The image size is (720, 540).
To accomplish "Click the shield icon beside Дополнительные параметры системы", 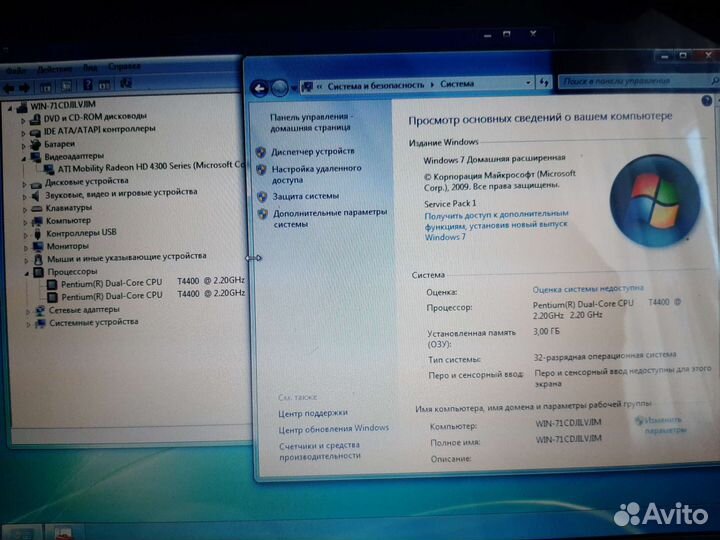I will pyautogui.click(x=263, y=214).
